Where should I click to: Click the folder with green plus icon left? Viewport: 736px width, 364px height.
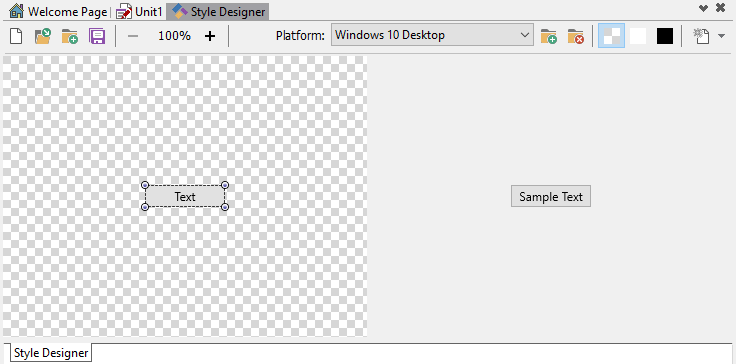(x=70, y=36)
